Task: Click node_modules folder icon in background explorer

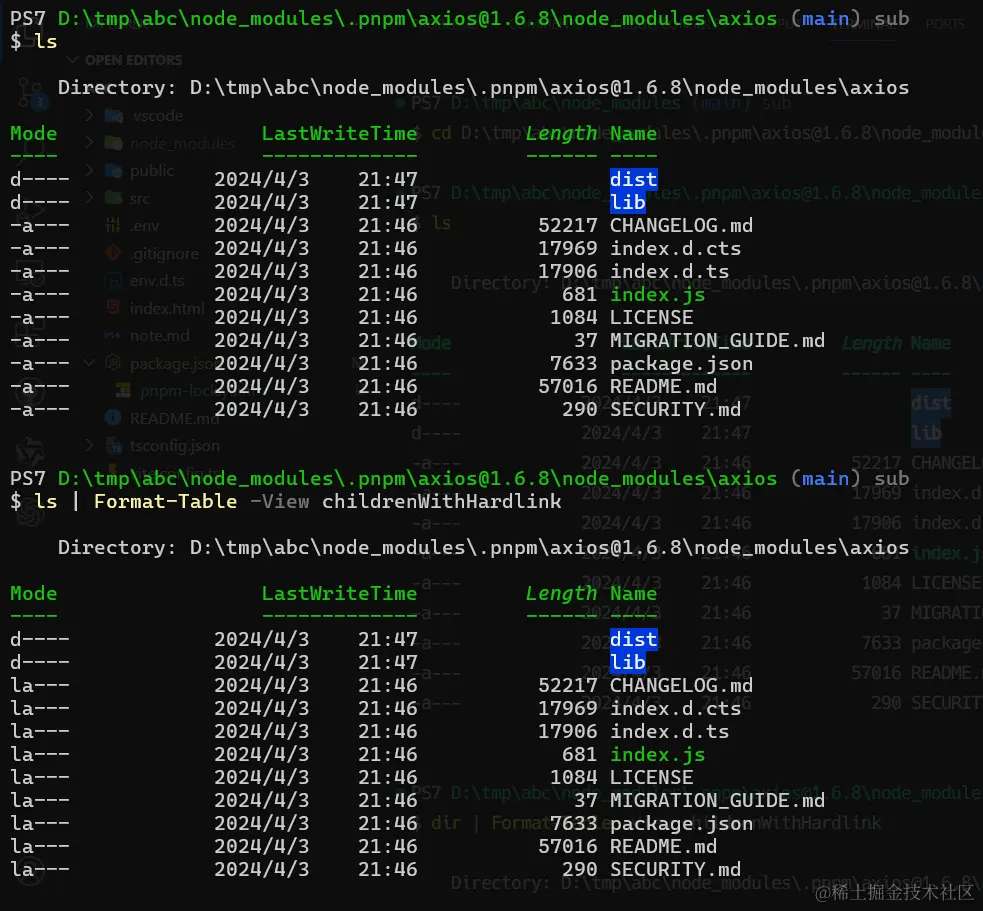Action: pyautogui.click(x=113, y=144)
